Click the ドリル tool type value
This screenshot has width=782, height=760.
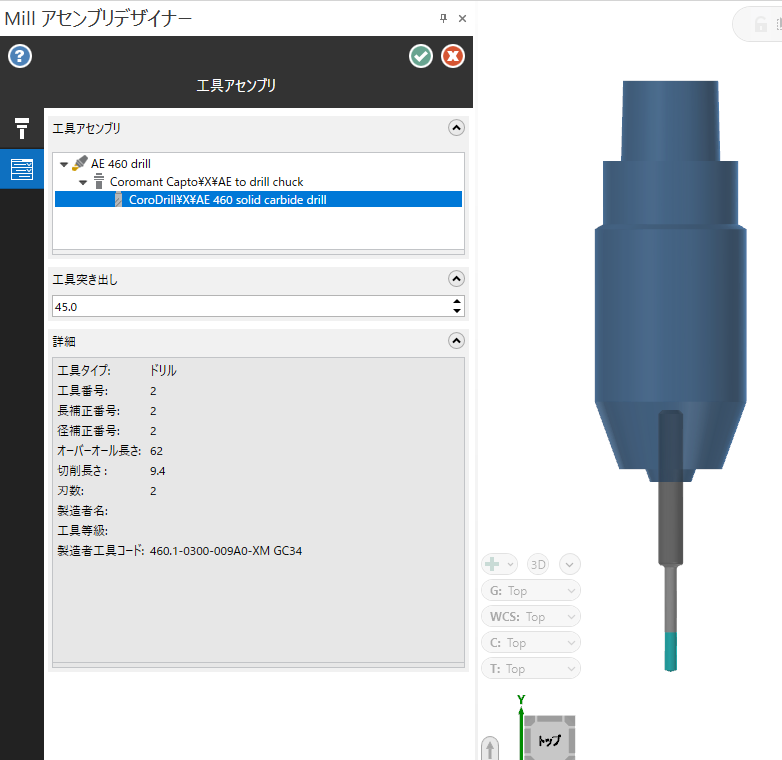click(x=163, y=371)
